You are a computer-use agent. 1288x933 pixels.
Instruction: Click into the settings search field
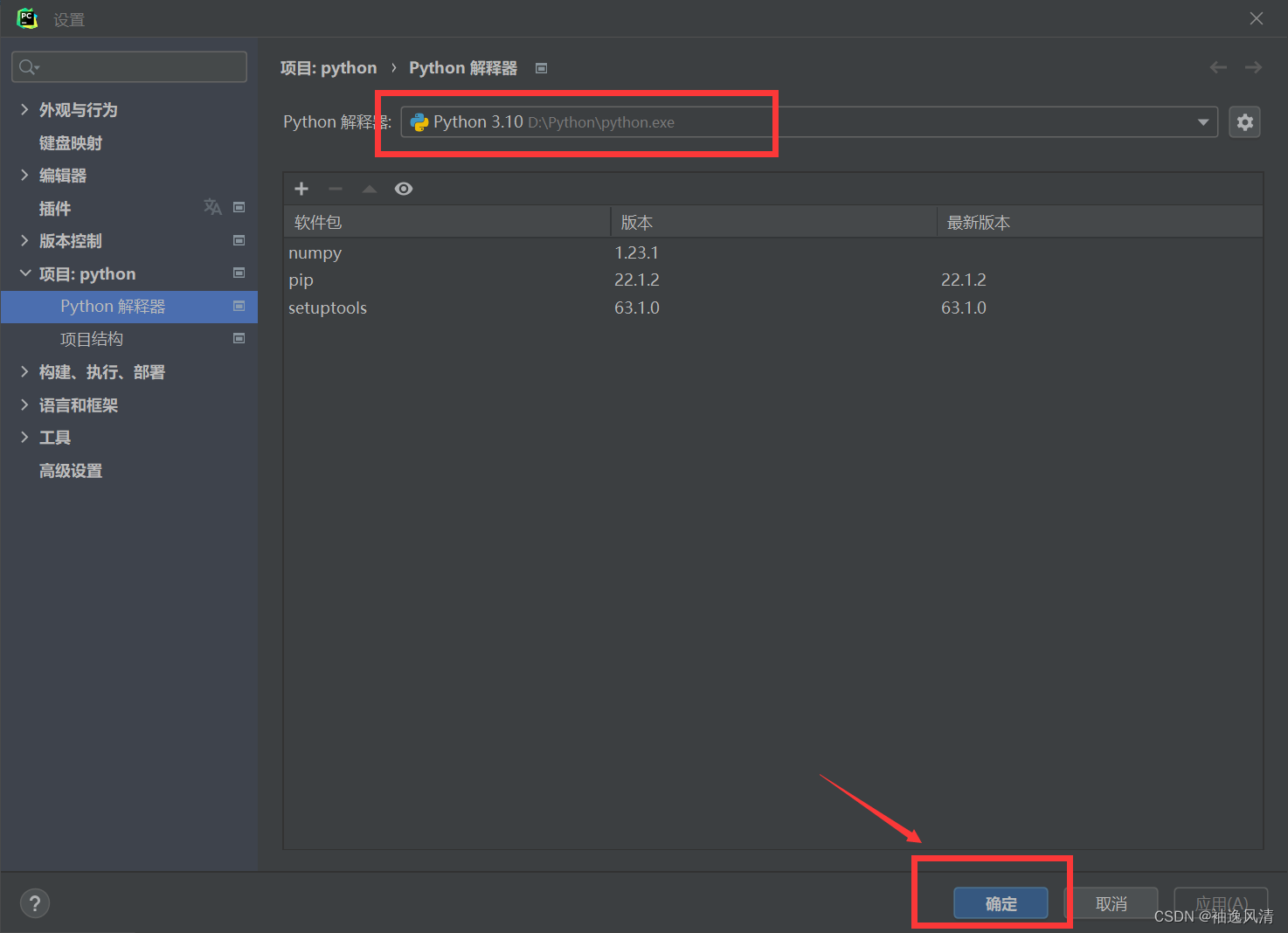(129, 67)
